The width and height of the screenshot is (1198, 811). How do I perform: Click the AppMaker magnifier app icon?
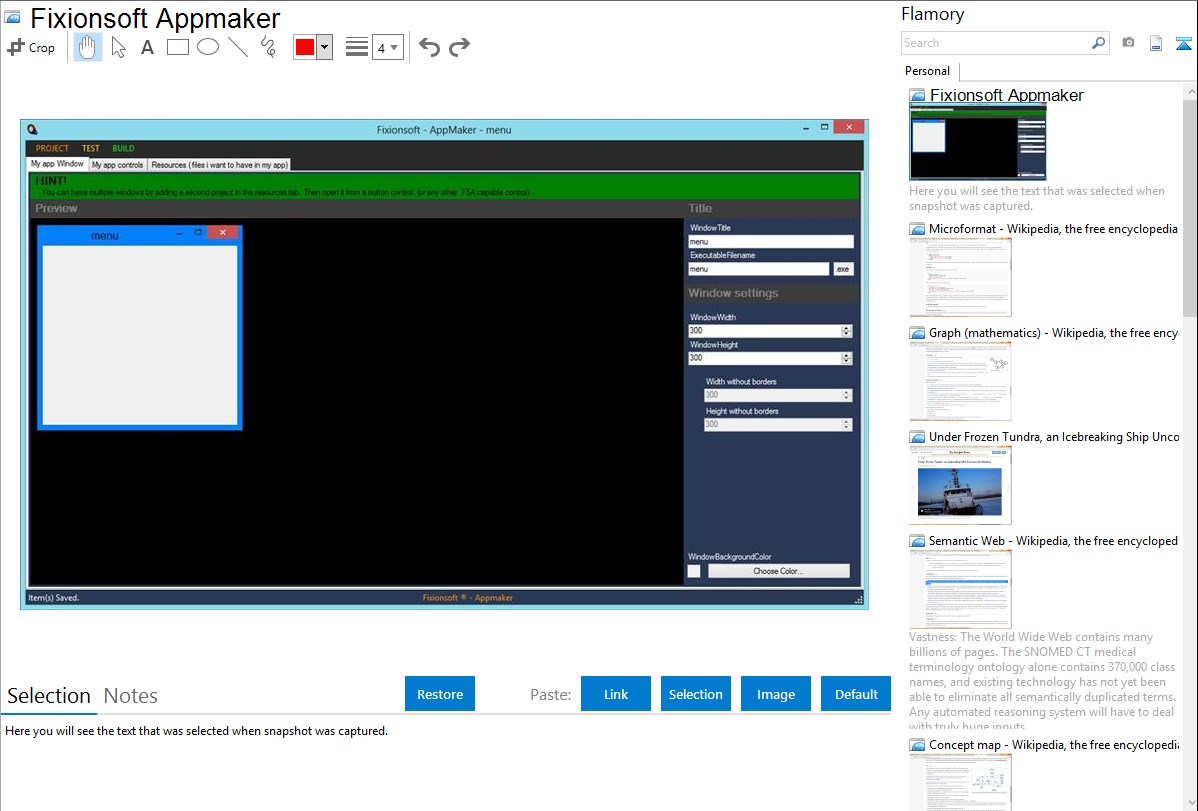[x=32, y=129]
